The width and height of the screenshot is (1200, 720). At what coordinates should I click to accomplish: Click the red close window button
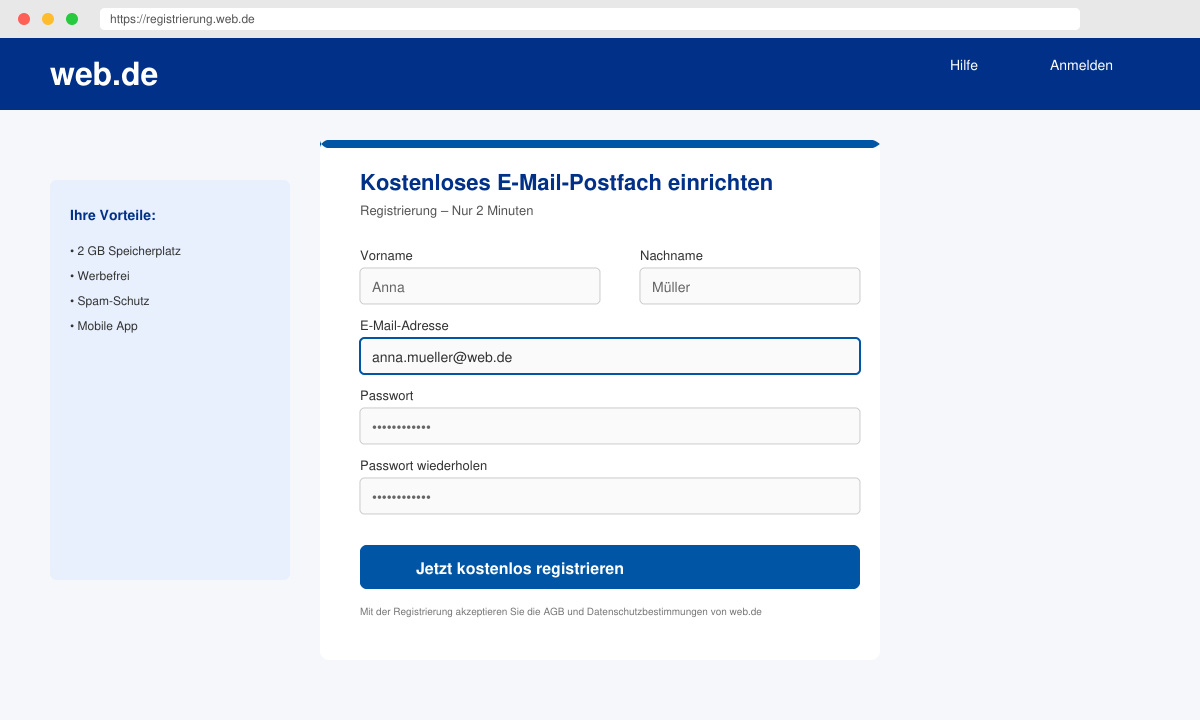tap(24, 19)
